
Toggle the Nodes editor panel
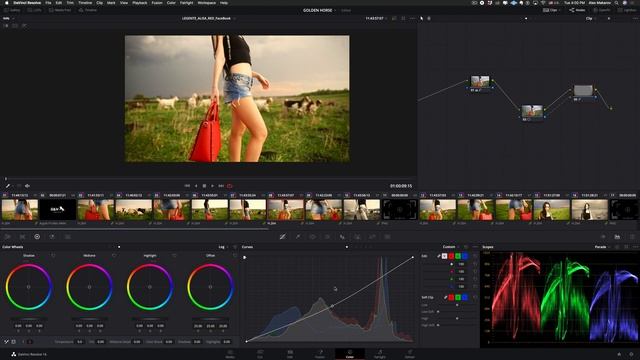(x=577, y=10)
